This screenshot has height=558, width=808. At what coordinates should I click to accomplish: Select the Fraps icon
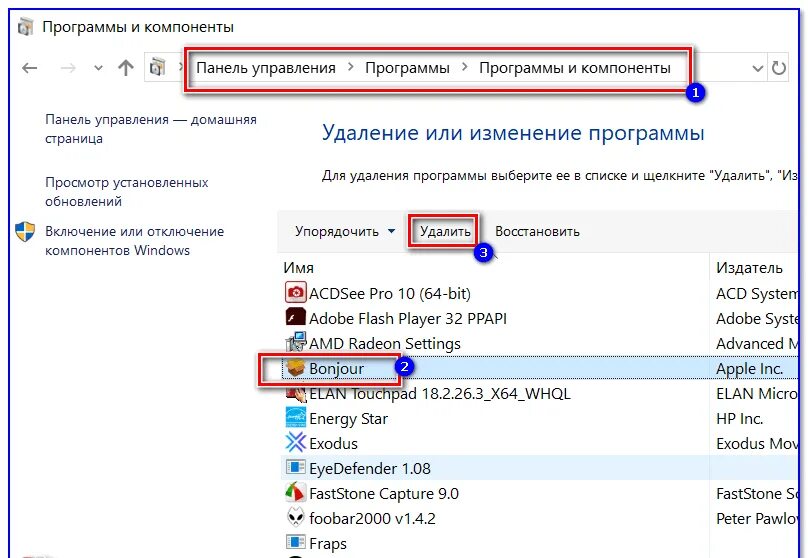(x=295, y=543)
